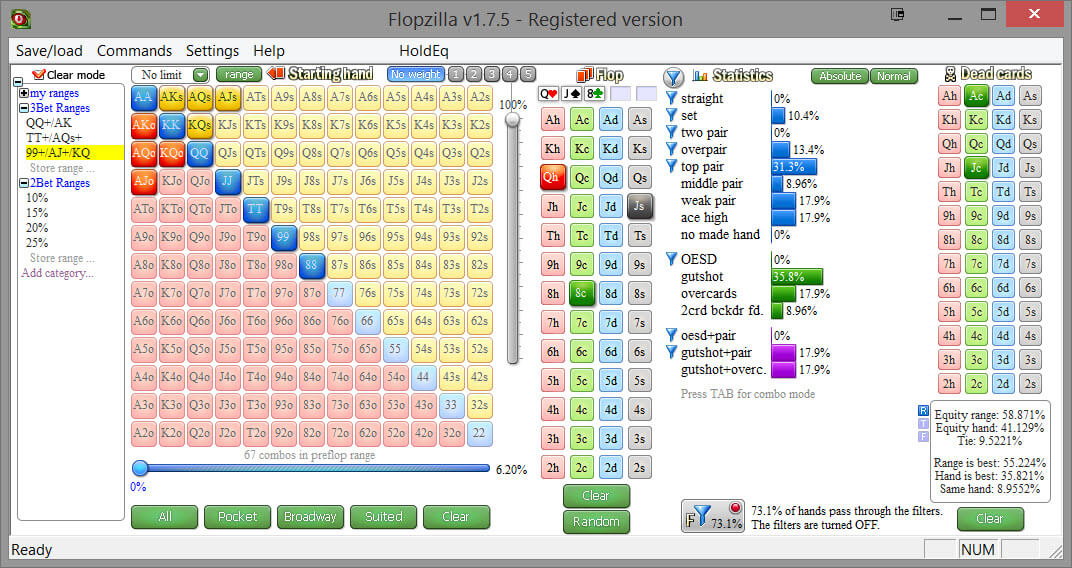Toggle the No weight button
Viewport: 1072px width, 568px height.
416,75
